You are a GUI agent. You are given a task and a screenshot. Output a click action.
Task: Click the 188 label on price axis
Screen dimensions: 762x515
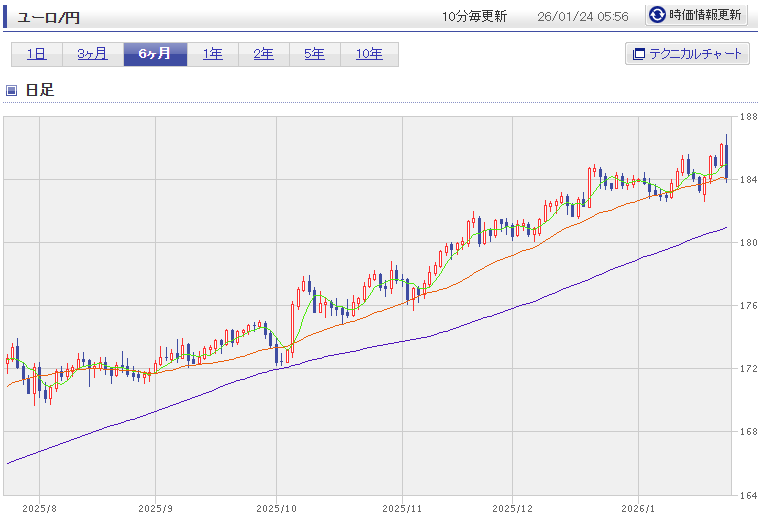[747, 116]
